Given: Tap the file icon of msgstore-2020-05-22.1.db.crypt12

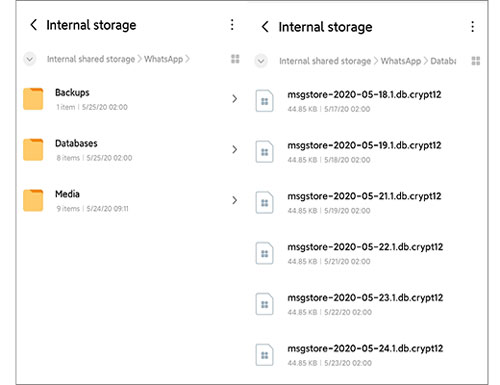Looking at the screenshot, I should (x=265, y=254).
